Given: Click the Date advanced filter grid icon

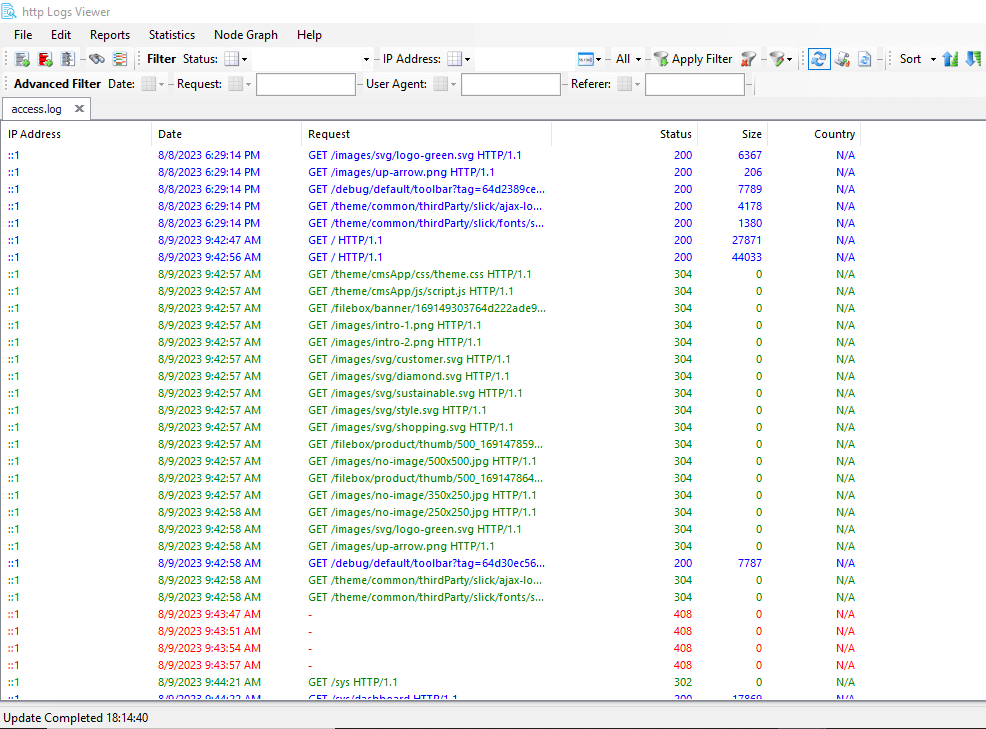Looking at the screenshot, I should click(x=148, y=84).
